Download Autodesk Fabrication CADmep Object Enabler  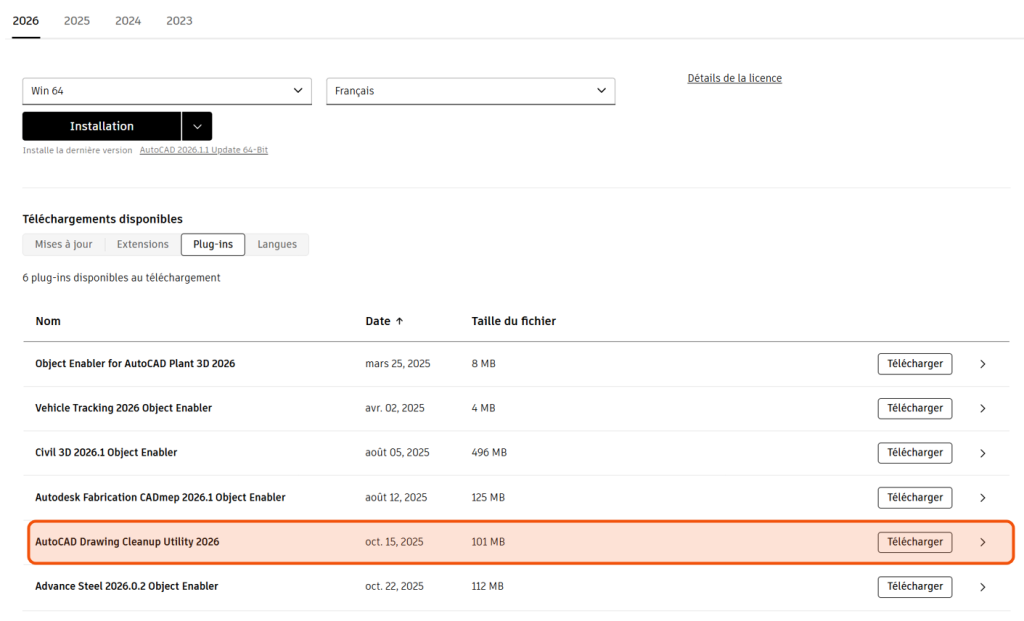coord(914,498)
